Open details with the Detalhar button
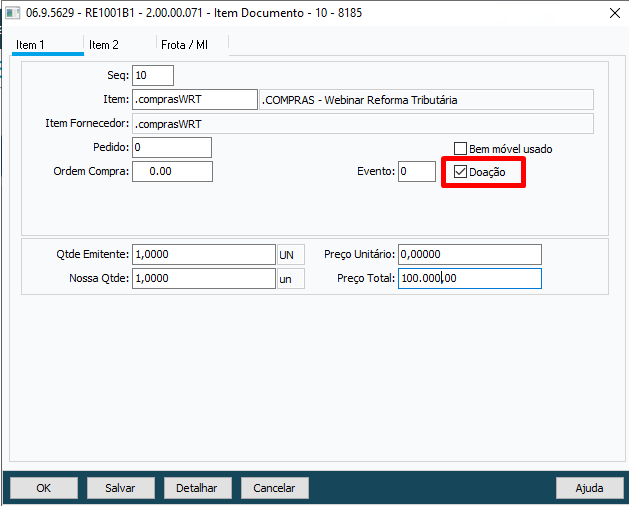This screenshot has height=506, width=629. (x=197, y=488)
